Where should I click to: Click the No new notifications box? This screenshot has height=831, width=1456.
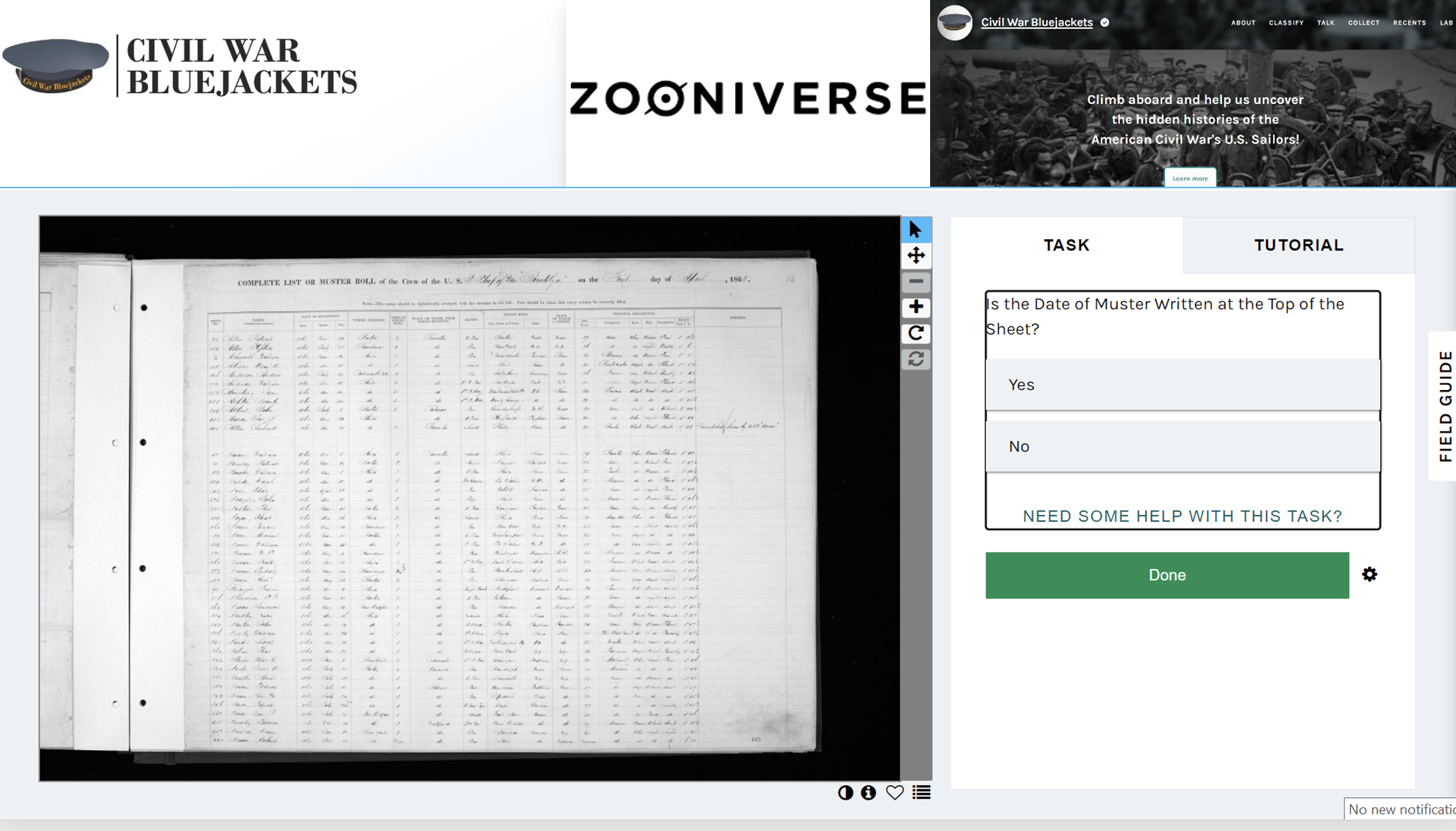point(1401,809)
